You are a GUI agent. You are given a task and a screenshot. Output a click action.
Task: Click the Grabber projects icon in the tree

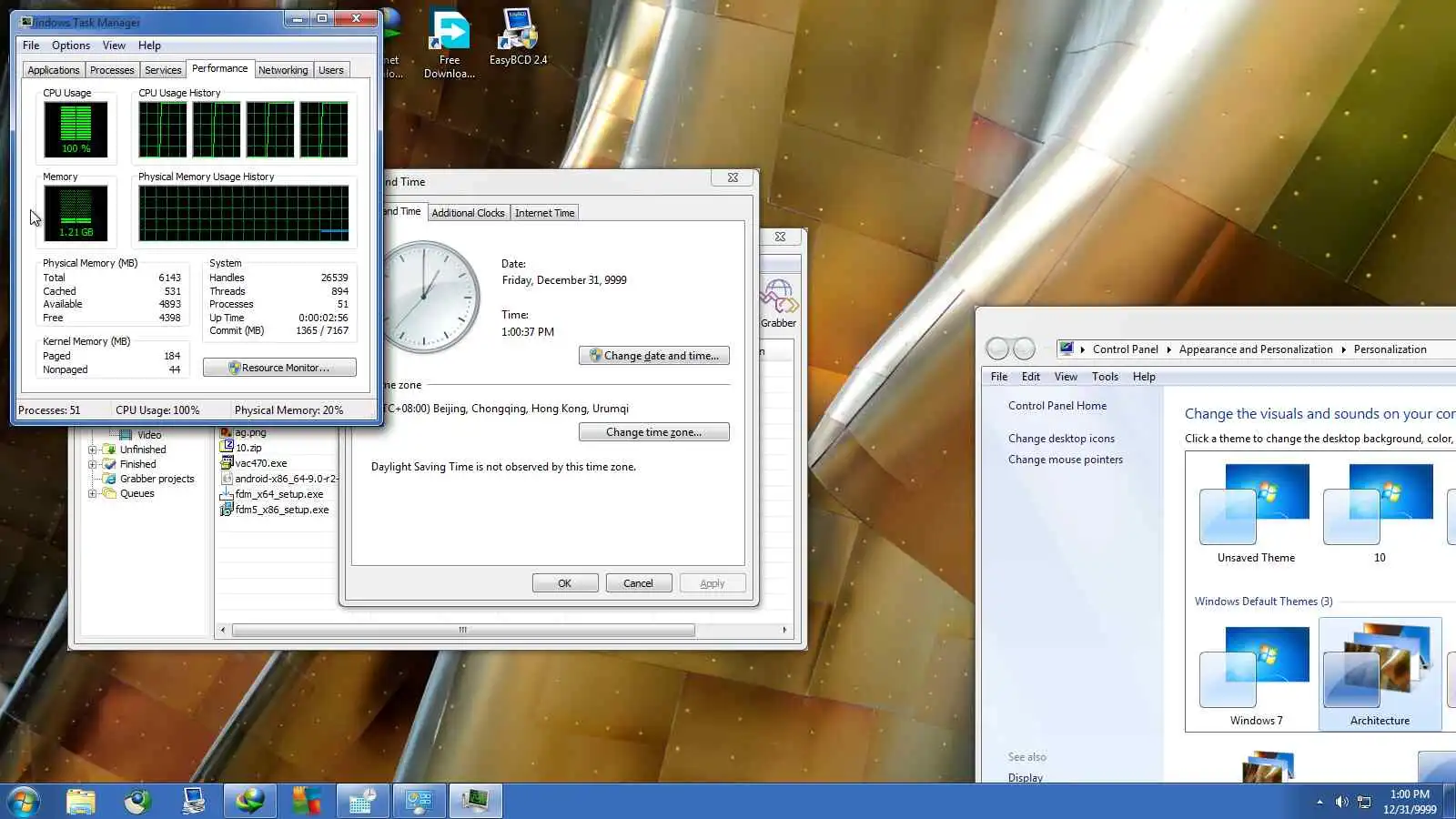pyautogui.click(x=109, y=479)
